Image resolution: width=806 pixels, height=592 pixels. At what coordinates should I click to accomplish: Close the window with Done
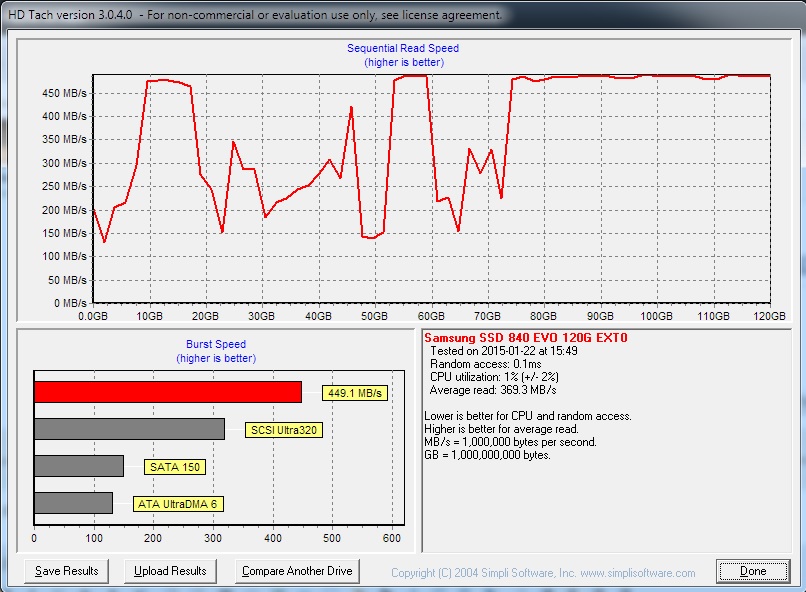[x=753, y=571]
